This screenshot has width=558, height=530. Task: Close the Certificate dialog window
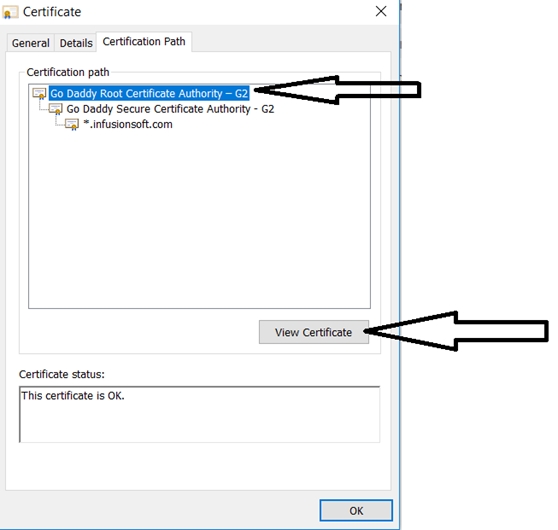click(381, 11)
